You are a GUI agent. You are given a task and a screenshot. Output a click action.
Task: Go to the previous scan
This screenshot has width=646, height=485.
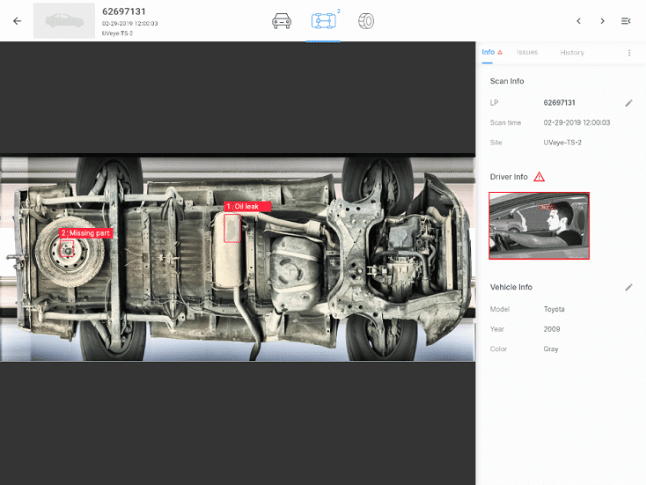[x=578, y=21]
